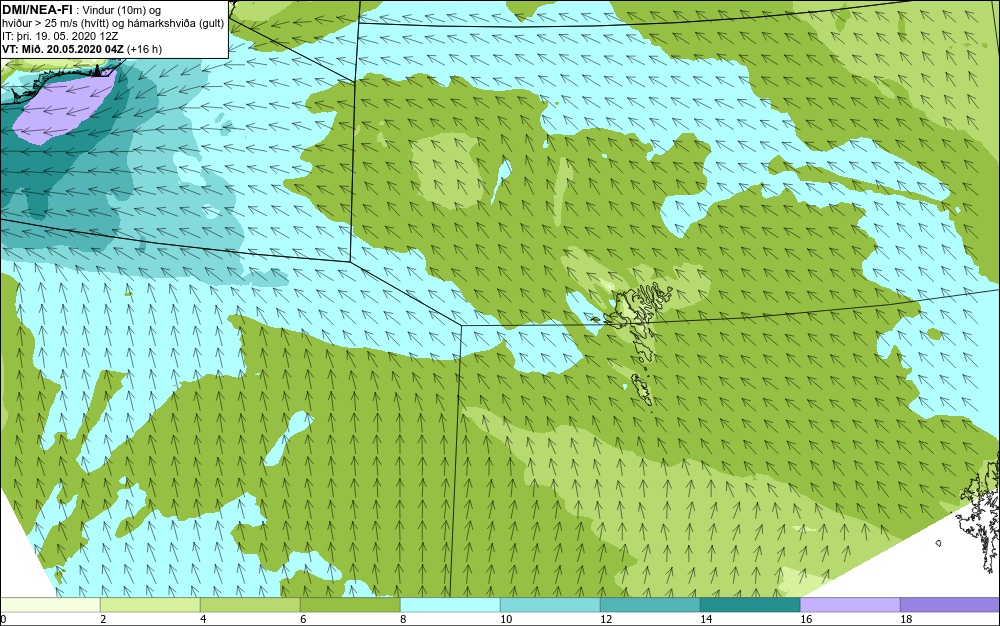Click the 6–8 m/s olive green legend swatch
Image resolution: width=1000 pixels, height=626 pixels.
[350, 605]
